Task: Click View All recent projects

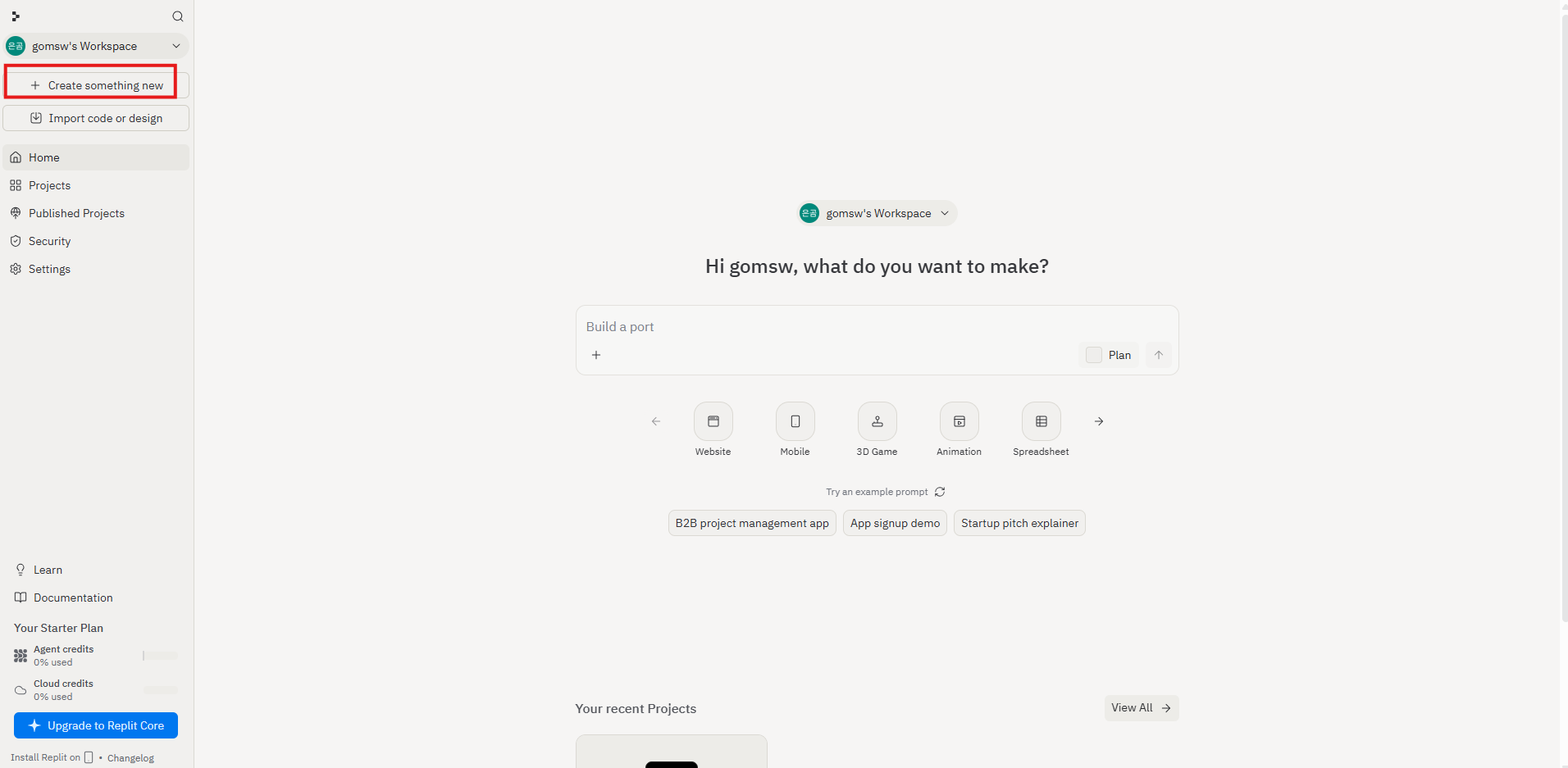Action: [1142, 708]
